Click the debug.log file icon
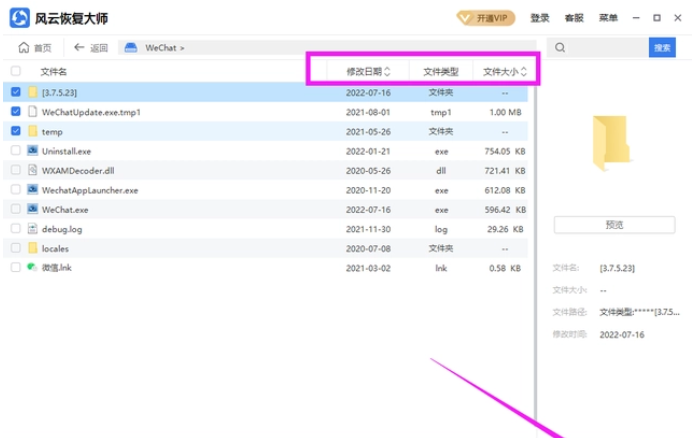The width and height of the screenshot is (694, 438). click(32, 229)
